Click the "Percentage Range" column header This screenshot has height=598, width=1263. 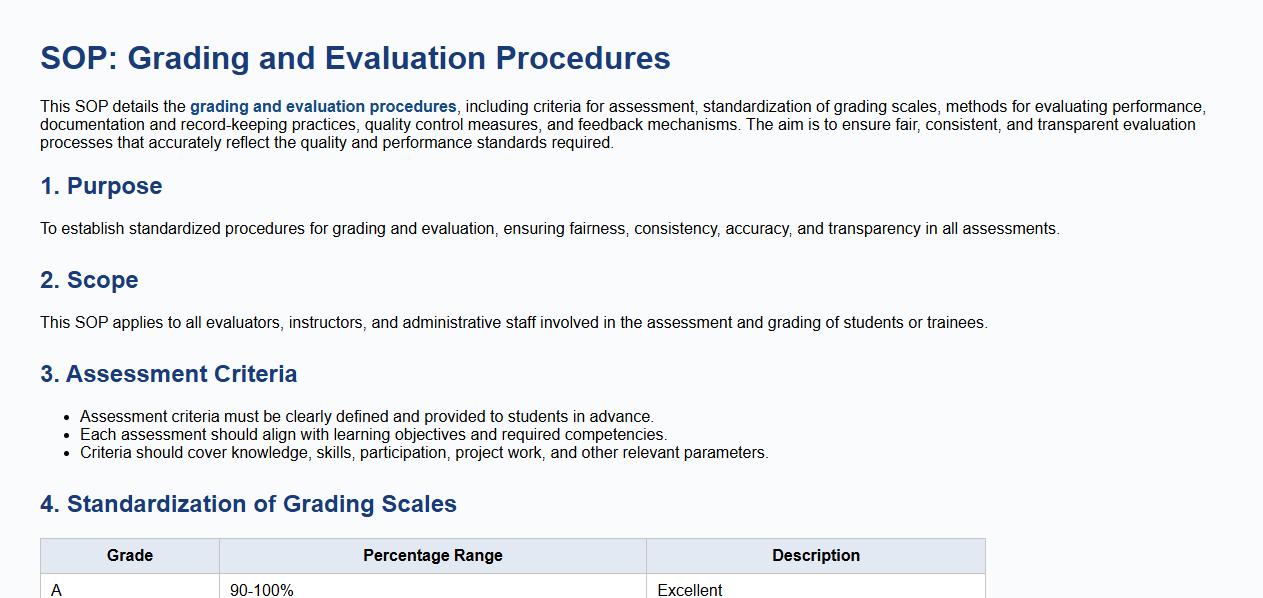pos(432,556)
